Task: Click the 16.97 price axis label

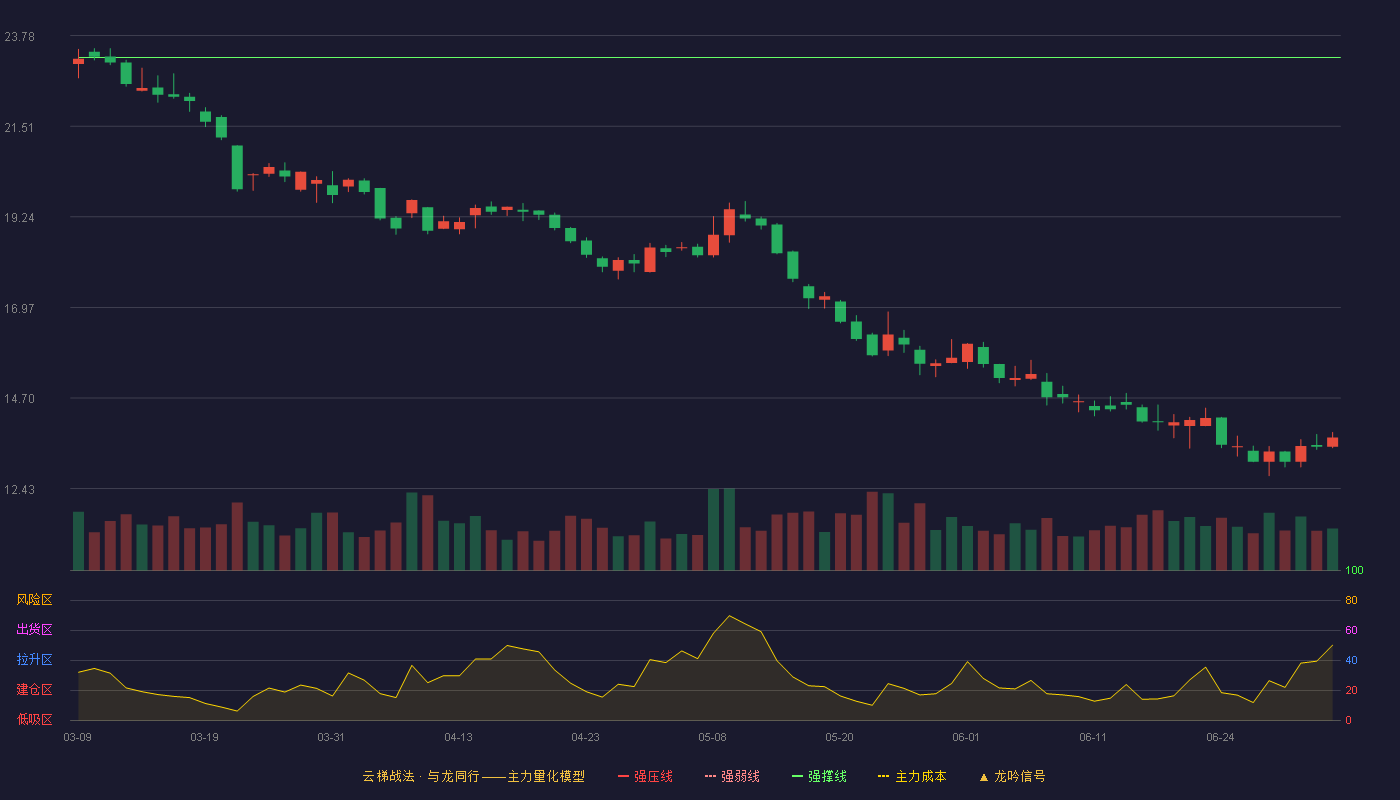Action: point(19,309)
